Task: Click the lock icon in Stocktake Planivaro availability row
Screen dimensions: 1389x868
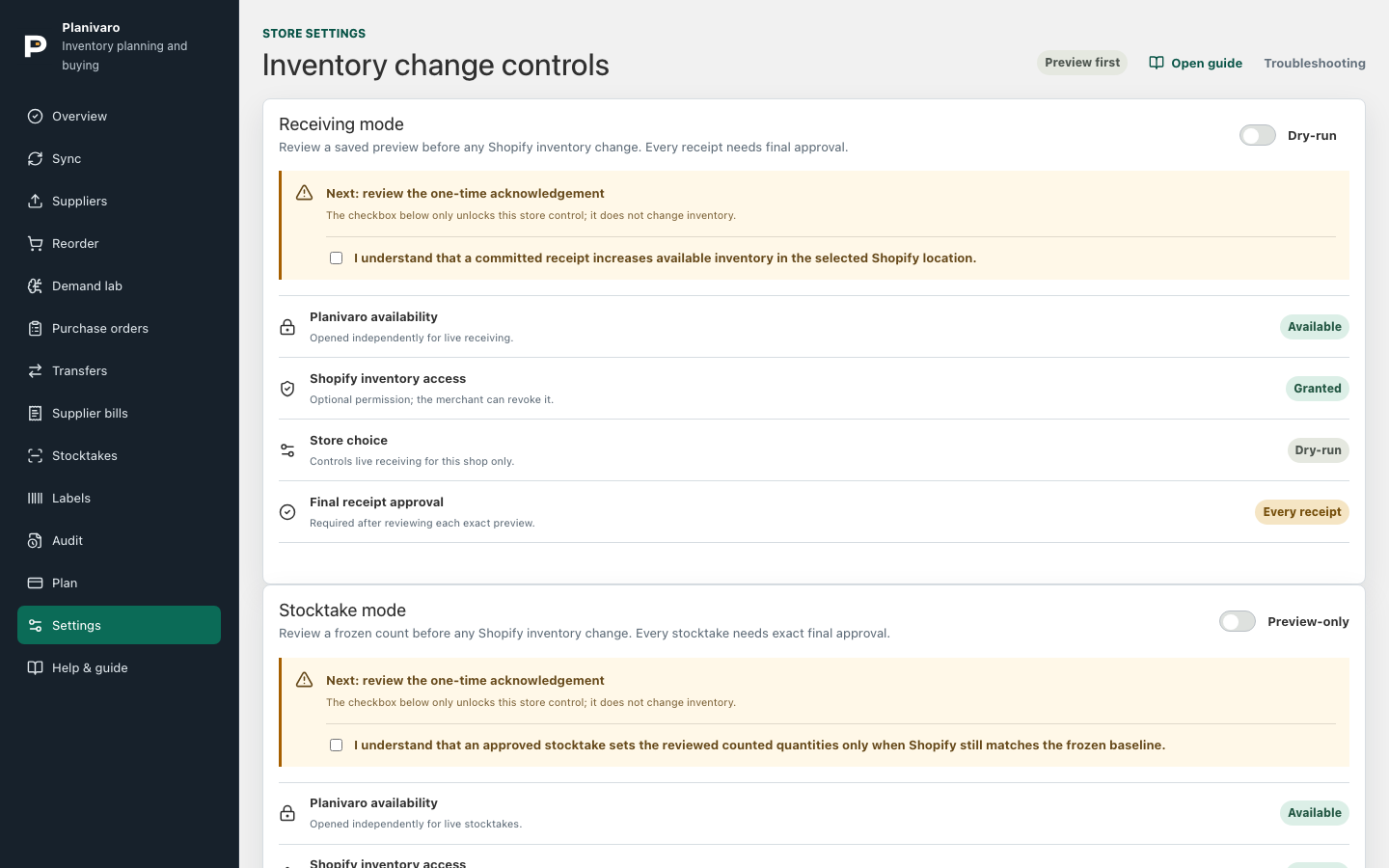Action: pyautogui.click(x=287, y=813)
